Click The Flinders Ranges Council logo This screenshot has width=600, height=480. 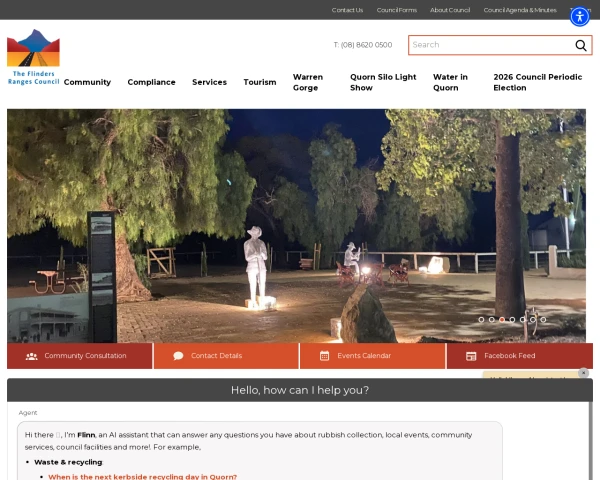(x=33, y=57)
